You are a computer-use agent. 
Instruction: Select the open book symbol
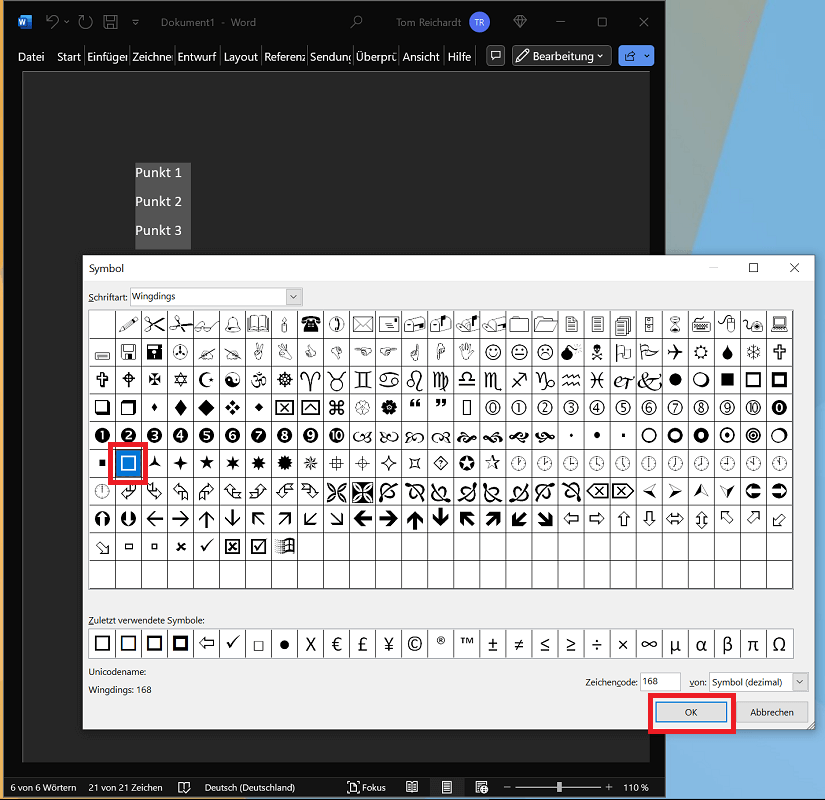coord(258,324)
